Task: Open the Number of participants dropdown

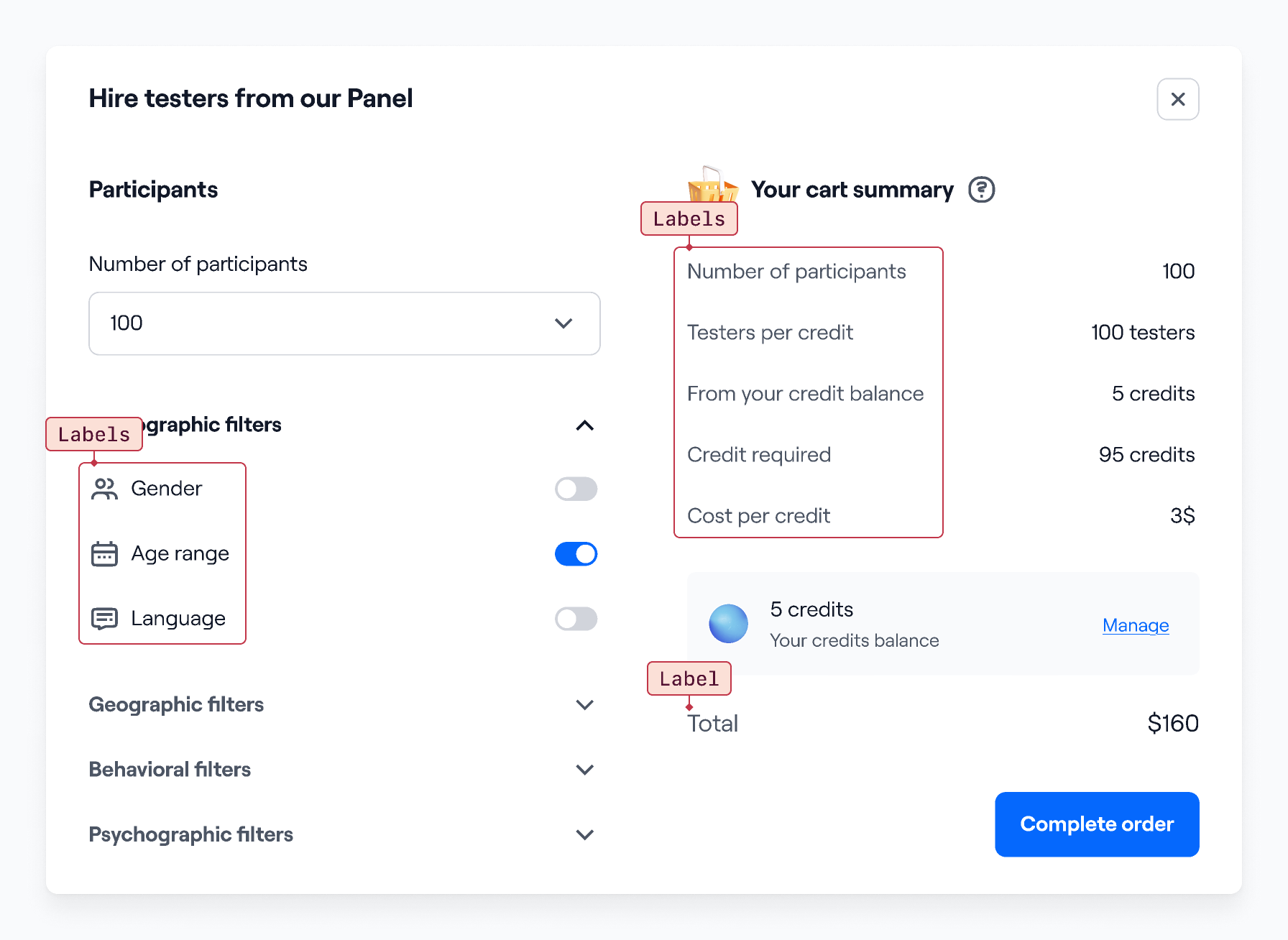Action: pyautogui.click(x=344, y=323)
